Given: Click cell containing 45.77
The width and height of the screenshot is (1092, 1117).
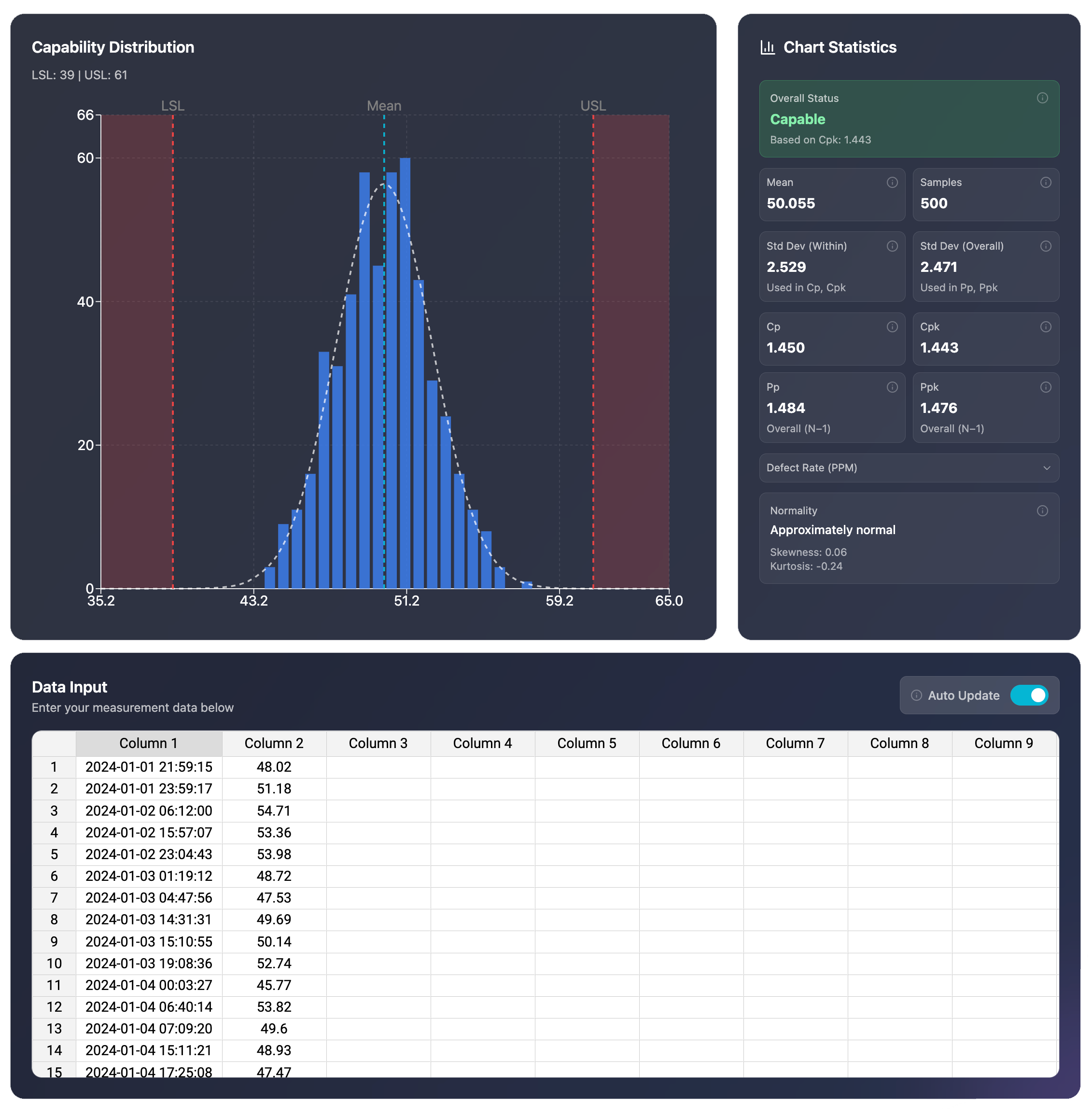Looking at the screenshot, I should (x=274, y=985).
